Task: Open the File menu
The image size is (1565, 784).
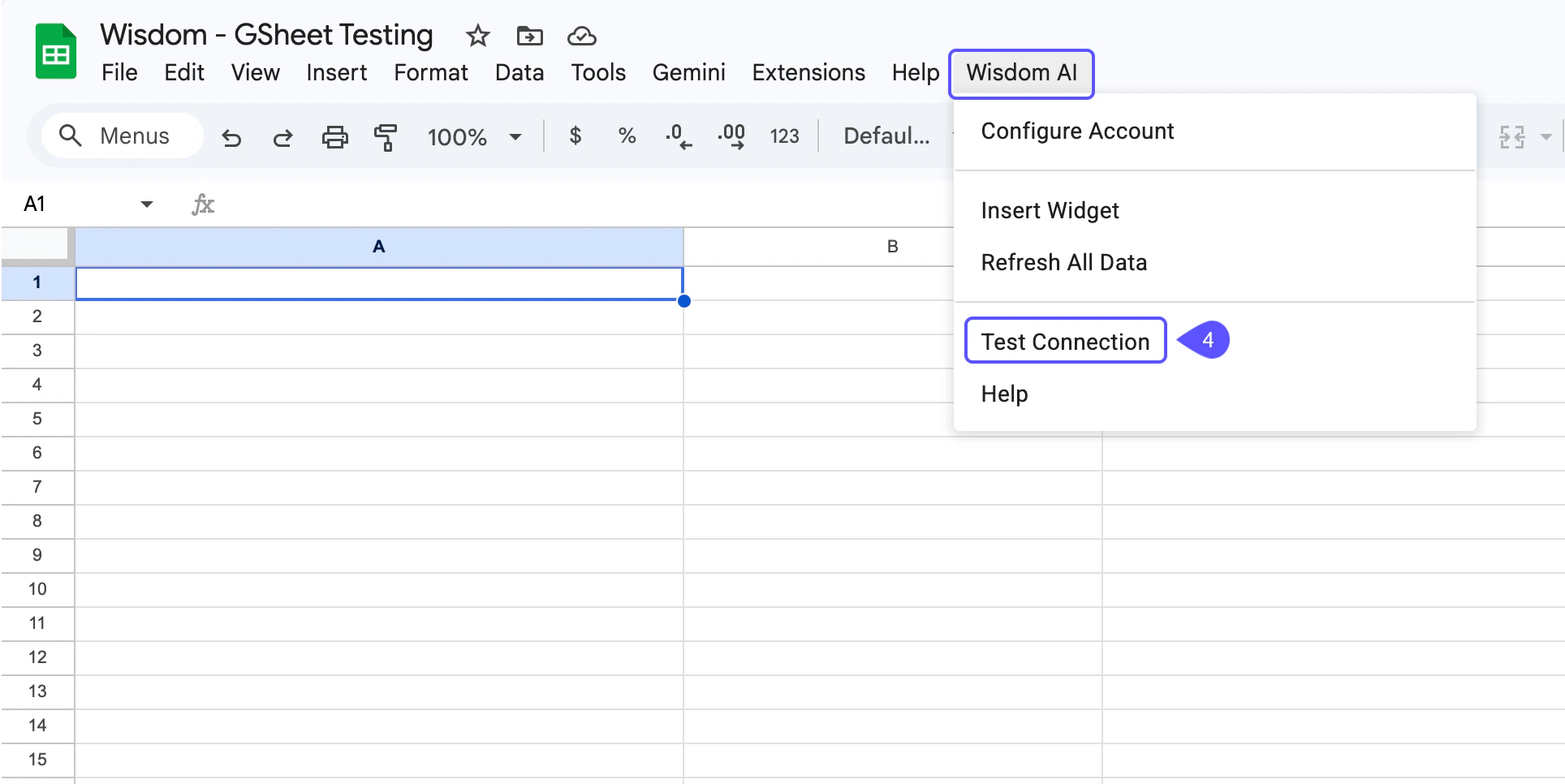Action: pos(119,72)
